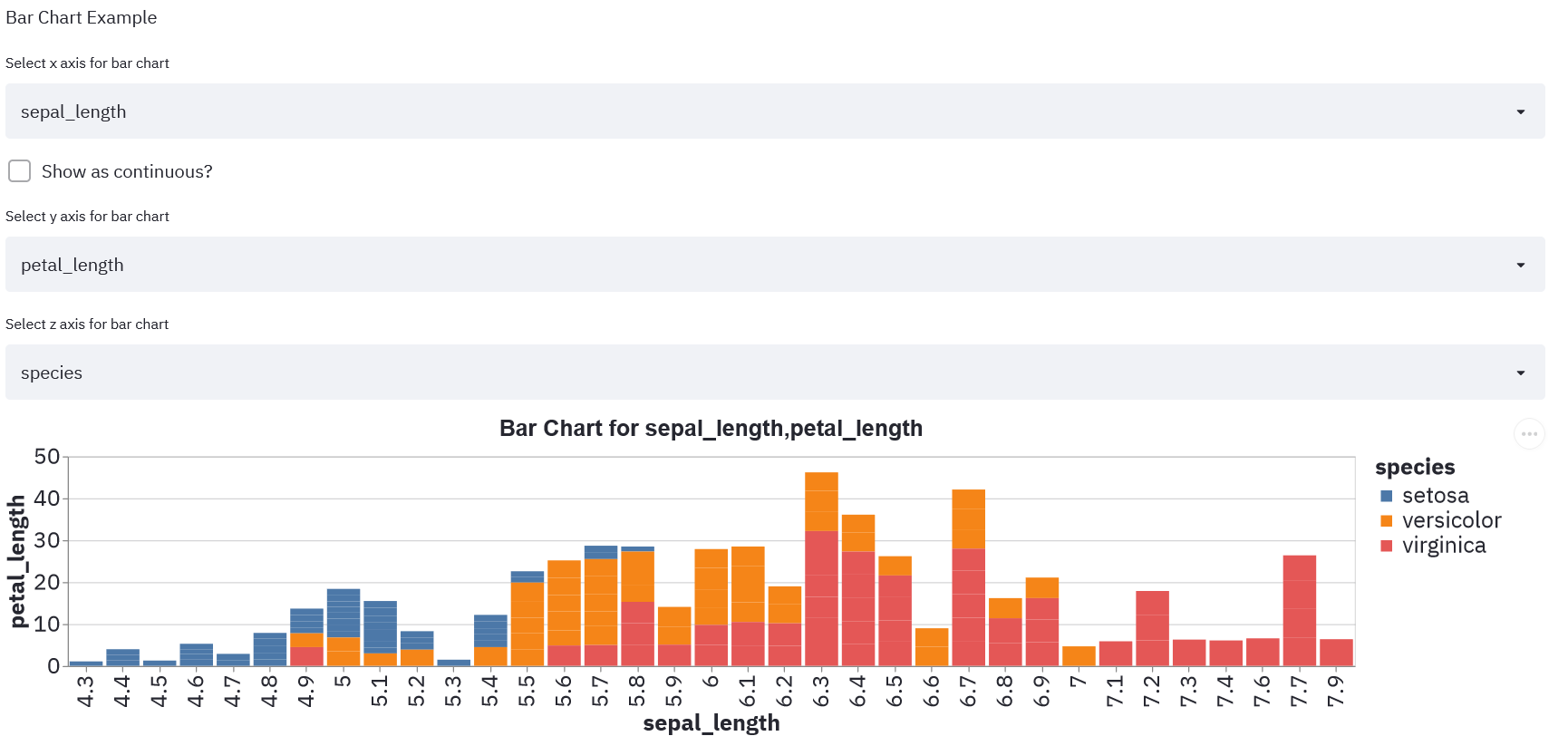This screenshot has height=736, width=1568.
Task: Expand the y axis arrow next to petal_length
Action: tap(1521, 265)
